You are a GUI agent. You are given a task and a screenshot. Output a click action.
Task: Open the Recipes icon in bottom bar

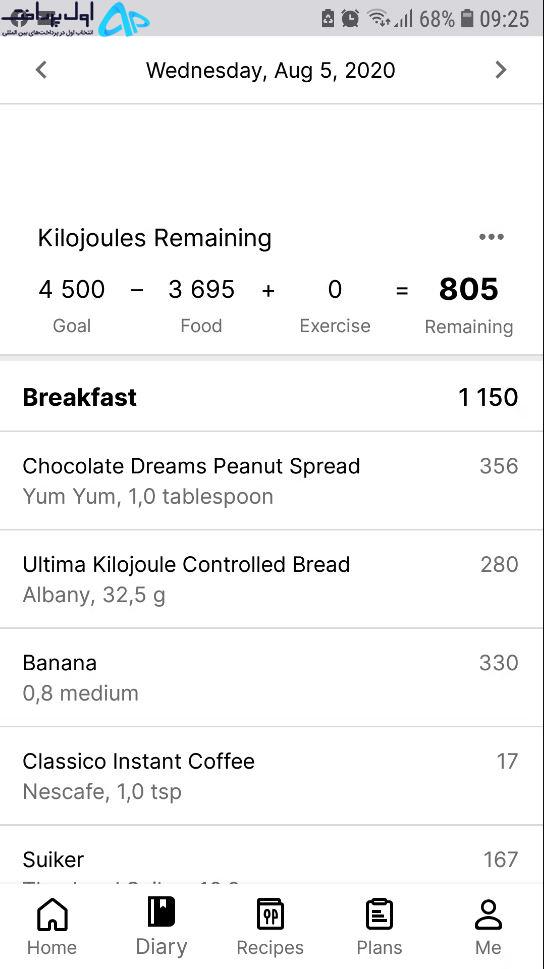coord(270,914)
